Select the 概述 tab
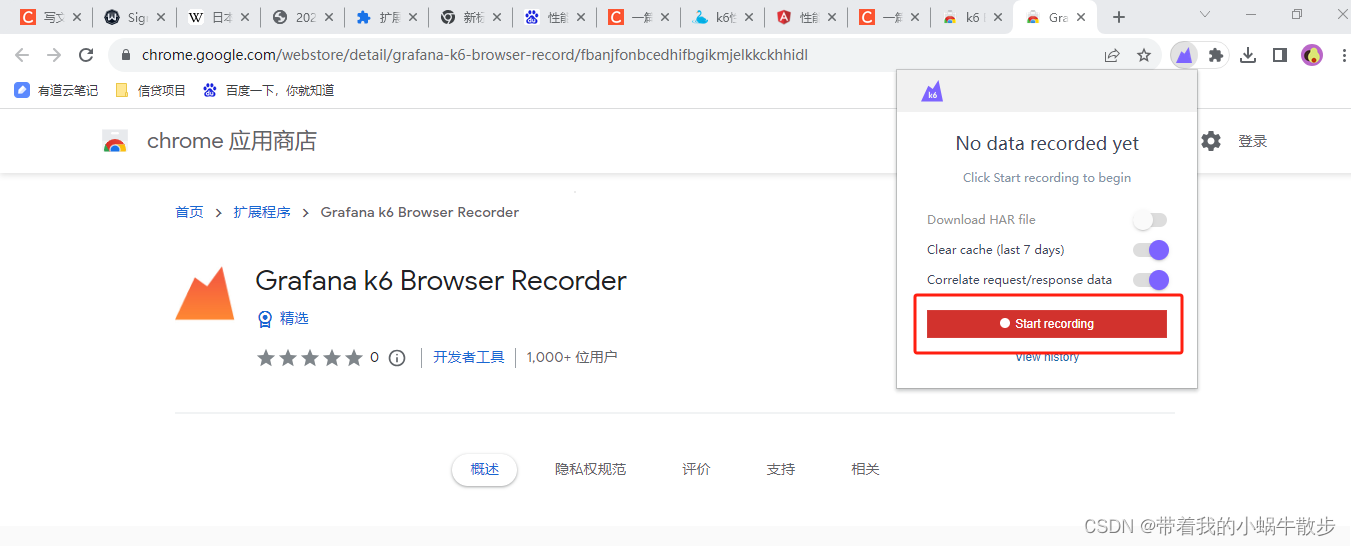The image size is (1351, 546). (x=485, y=469)
